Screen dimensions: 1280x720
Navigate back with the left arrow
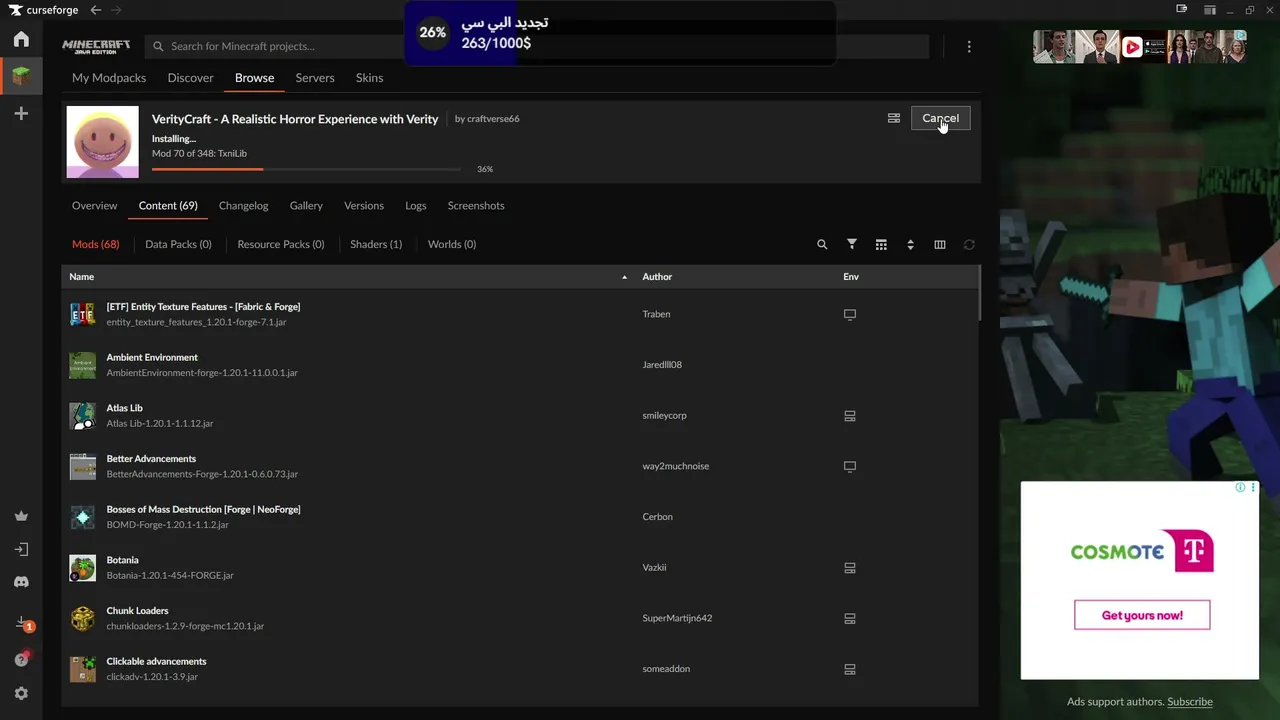coord(96,10)
